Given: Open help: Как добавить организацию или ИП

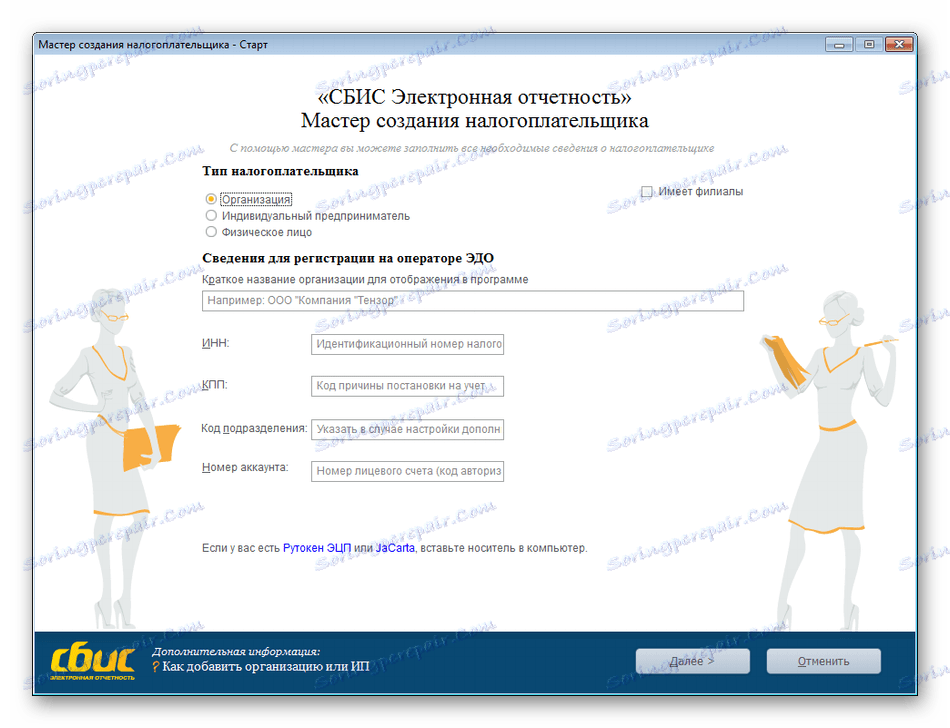Looking at the screenshot, I should click(x=265, y=667).
